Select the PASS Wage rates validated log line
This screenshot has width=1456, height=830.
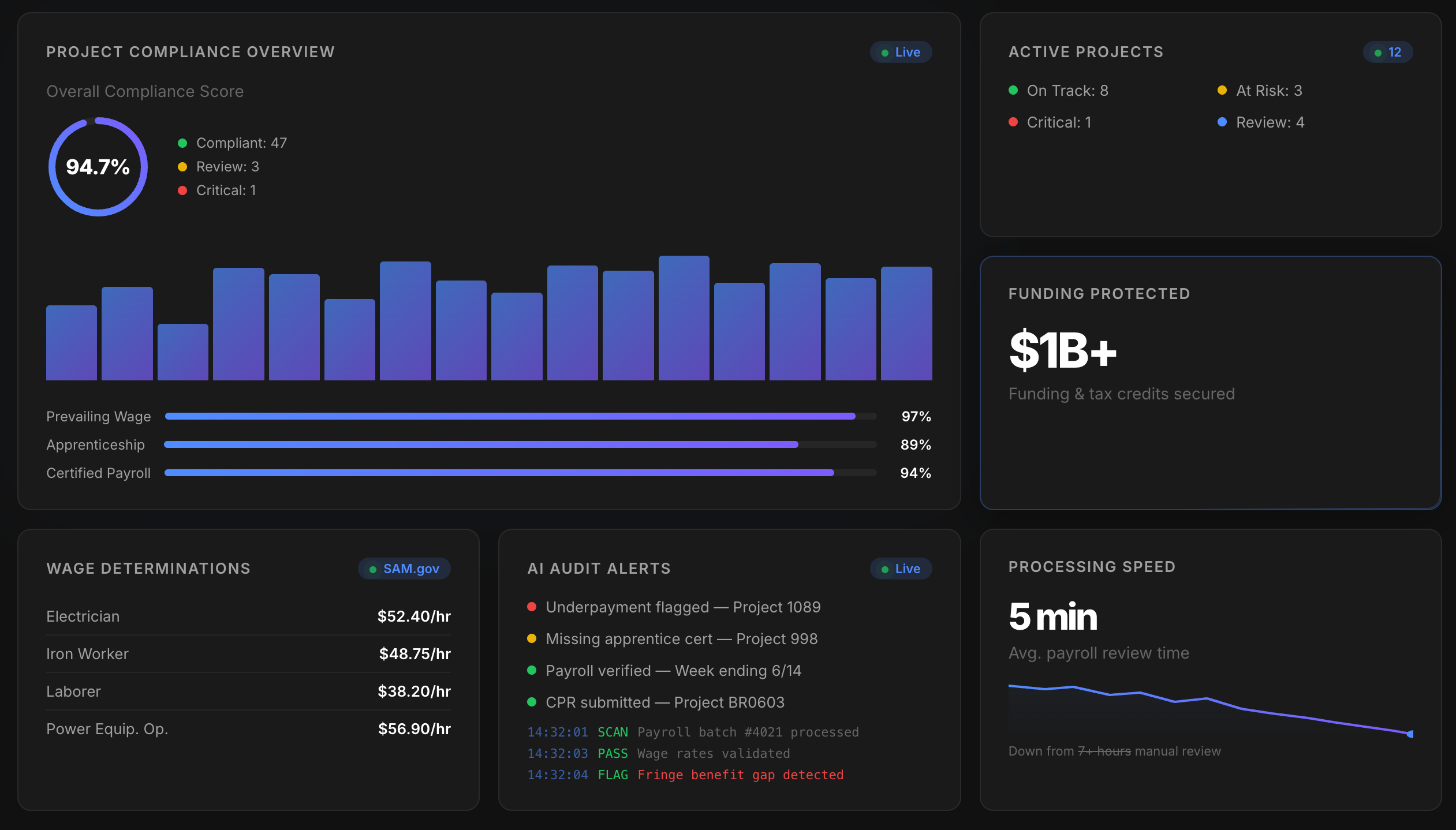(659, 753)
